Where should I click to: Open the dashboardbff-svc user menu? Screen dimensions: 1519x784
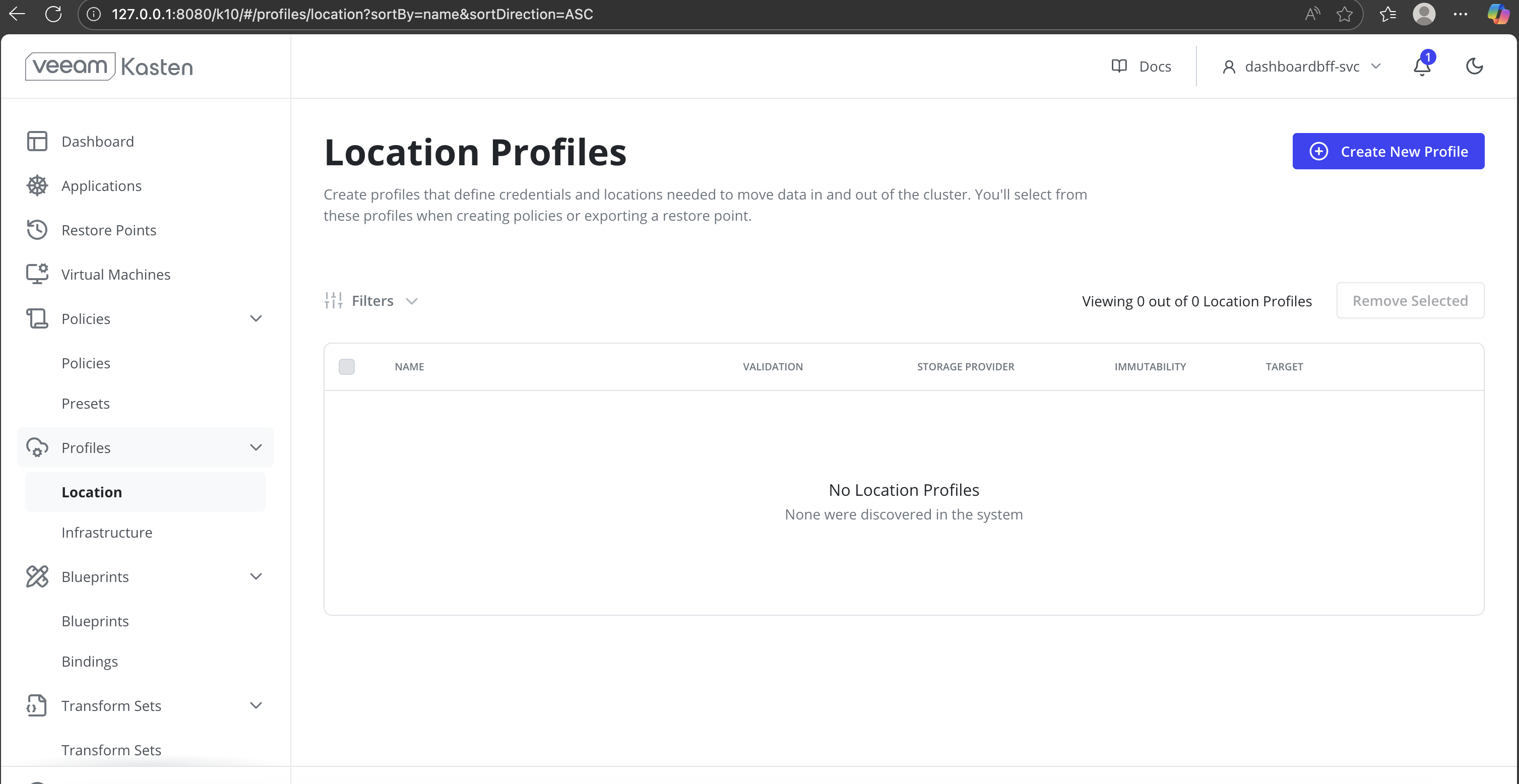point(1302,67)
